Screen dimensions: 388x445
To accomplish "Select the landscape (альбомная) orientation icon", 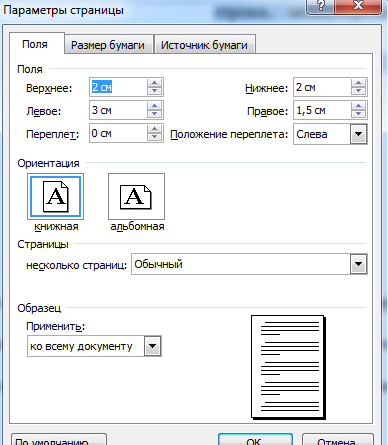I will point(136,196).
